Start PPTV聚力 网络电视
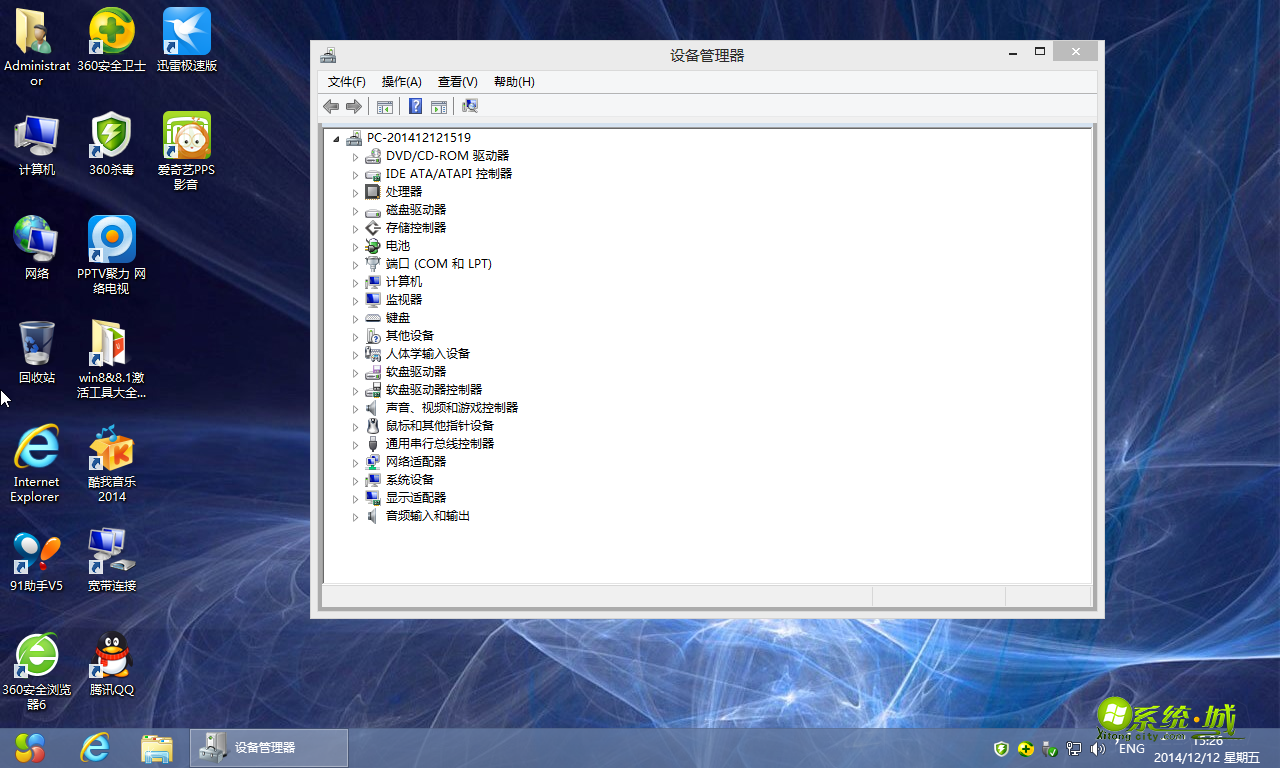 point(111,240)
